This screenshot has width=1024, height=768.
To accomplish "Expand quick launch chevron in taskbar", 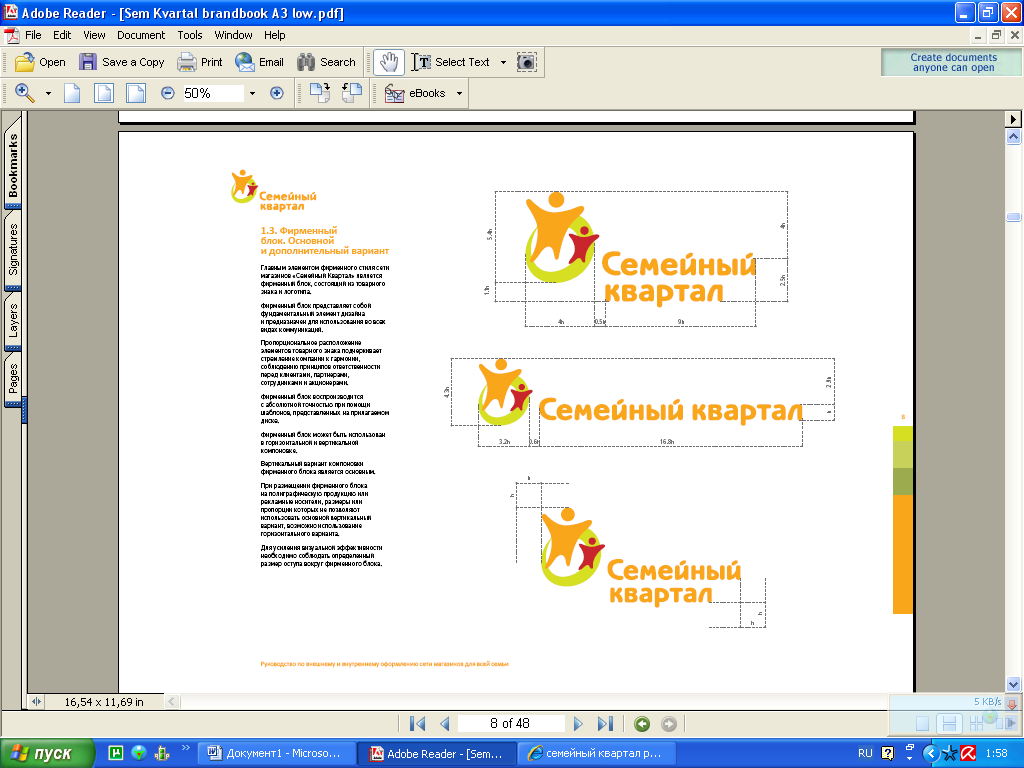I will coord(185,748).
